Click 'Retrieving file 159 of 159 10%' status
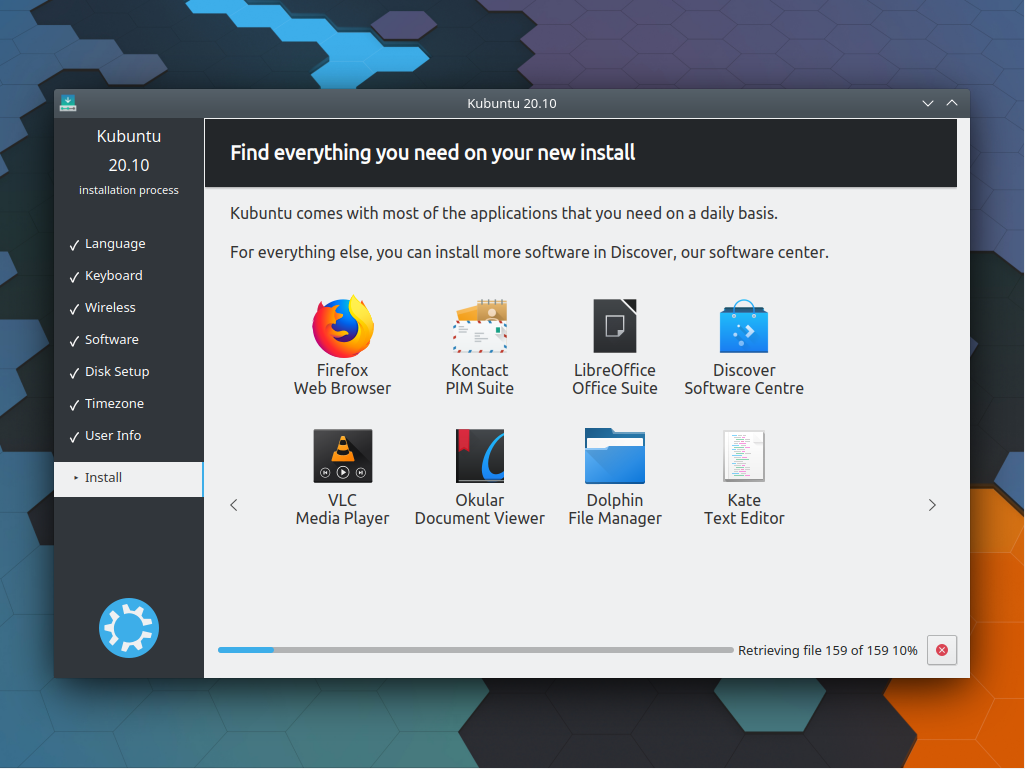The image size is (1025, 769). coord(828,651)
